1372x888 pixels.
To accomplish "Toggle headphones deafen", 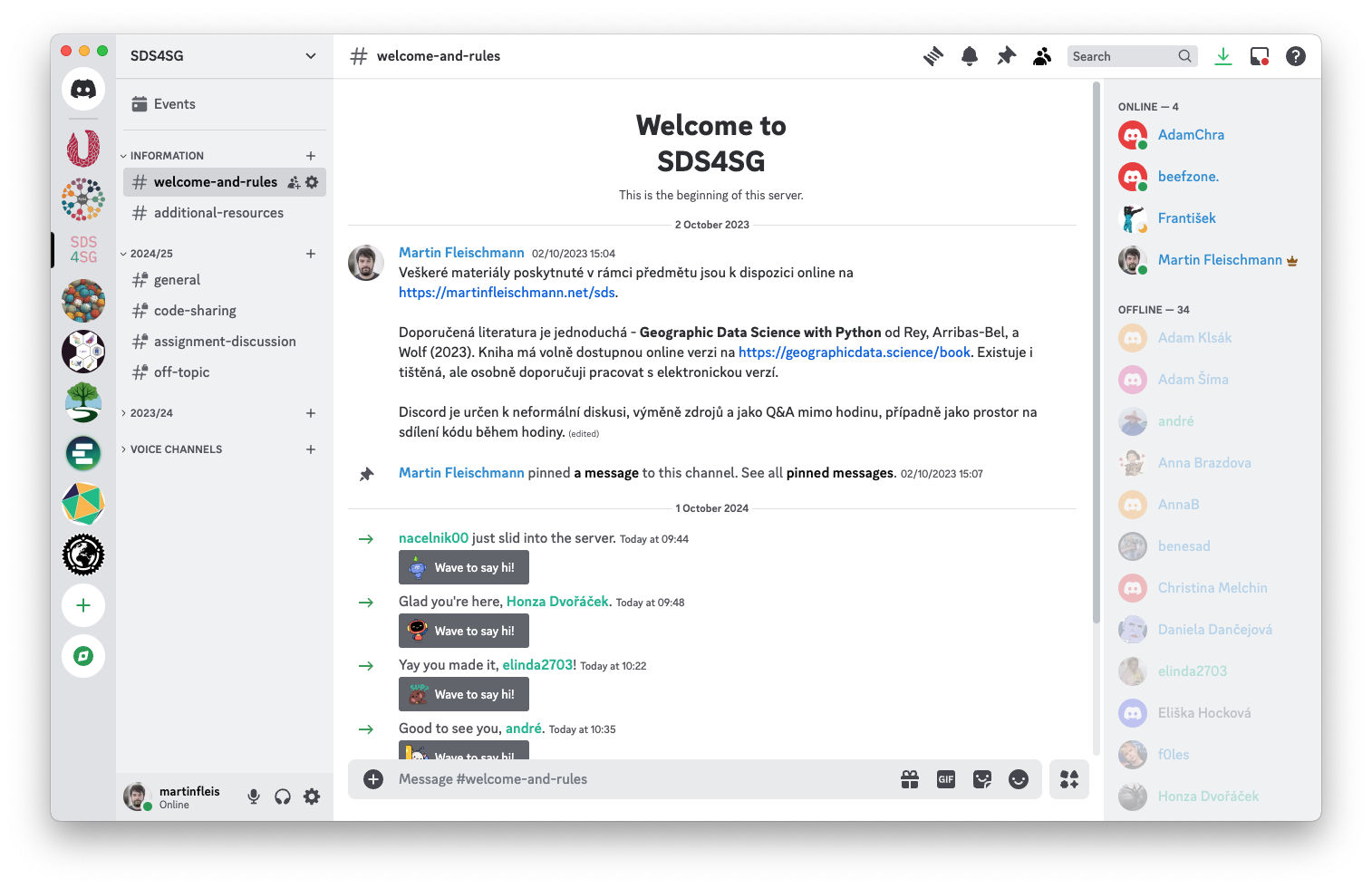I will click(x=283, y=796).
